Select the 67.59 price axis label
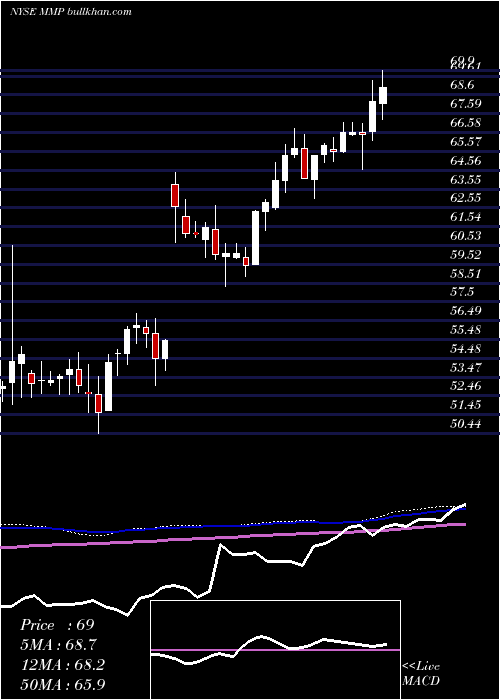500x700 pixels. click(466, 104)
